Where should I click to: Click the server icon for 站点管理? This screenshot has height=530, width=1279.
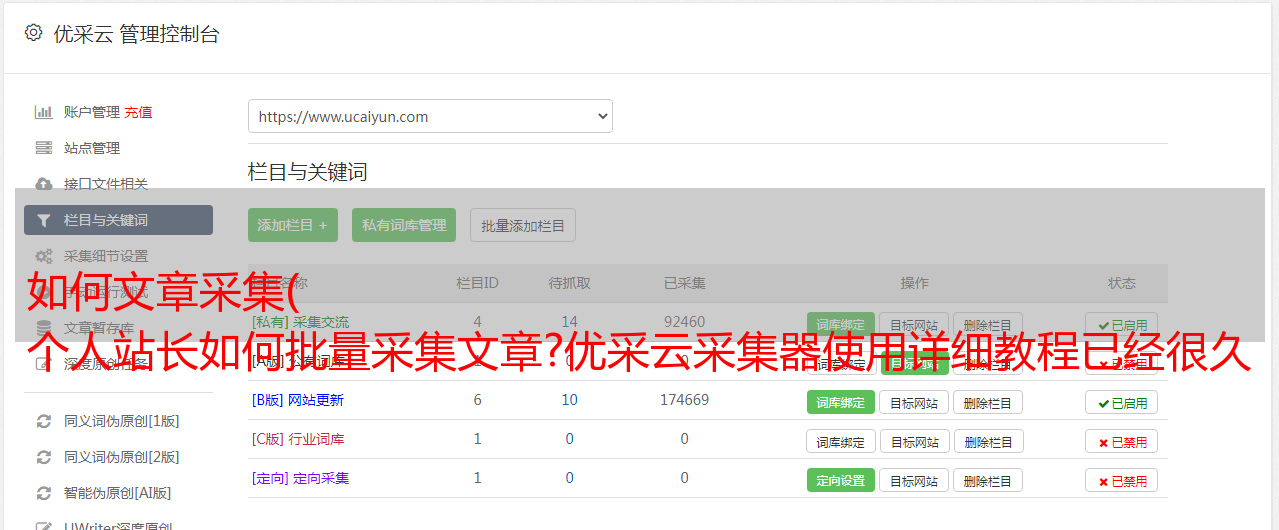click(44, 148)
